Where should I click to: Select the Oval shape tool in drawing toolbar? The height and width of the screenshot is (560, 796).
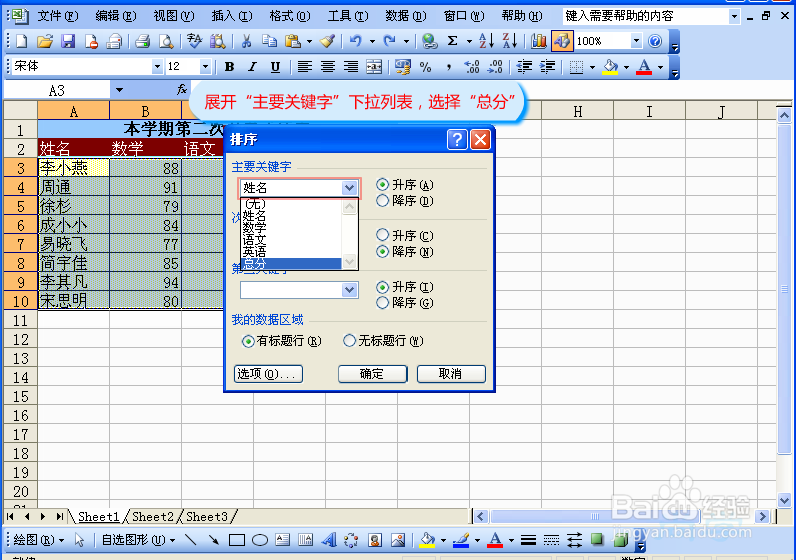point(260,540)
